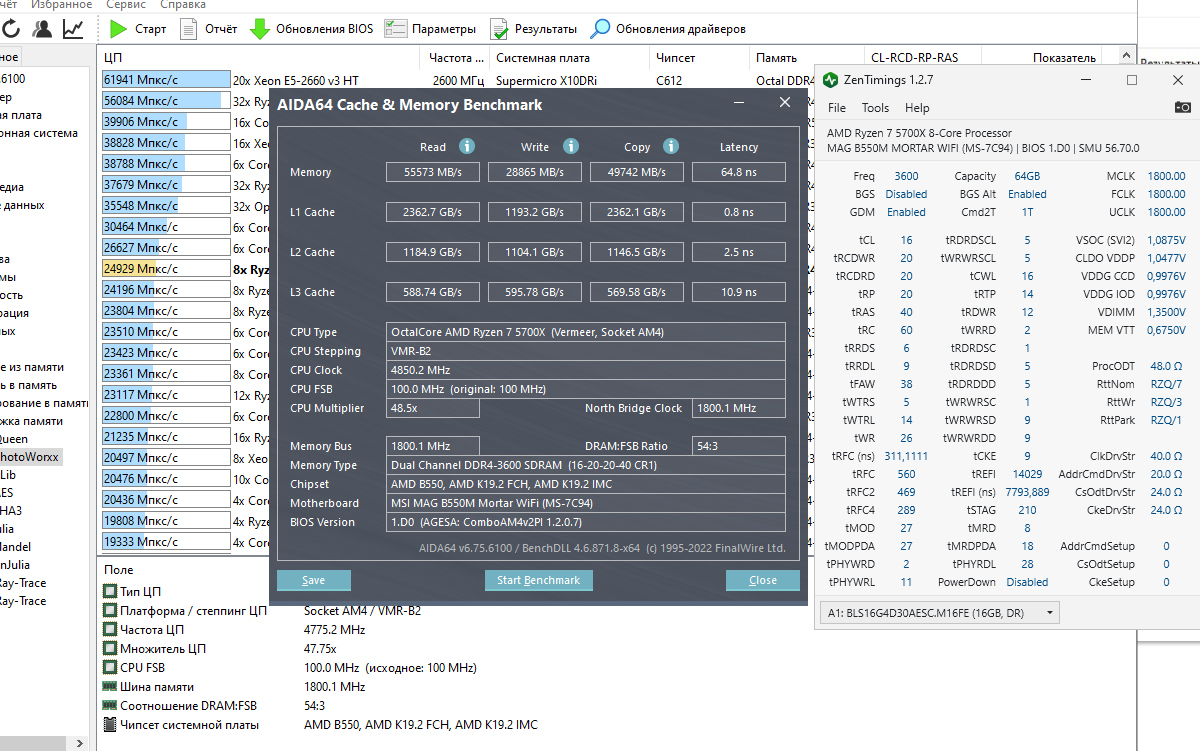This screenshot has width=1200, height=751.
Task: Click chip icon beside Платформа / степпинг ЦП
Action: click(110, 611)
